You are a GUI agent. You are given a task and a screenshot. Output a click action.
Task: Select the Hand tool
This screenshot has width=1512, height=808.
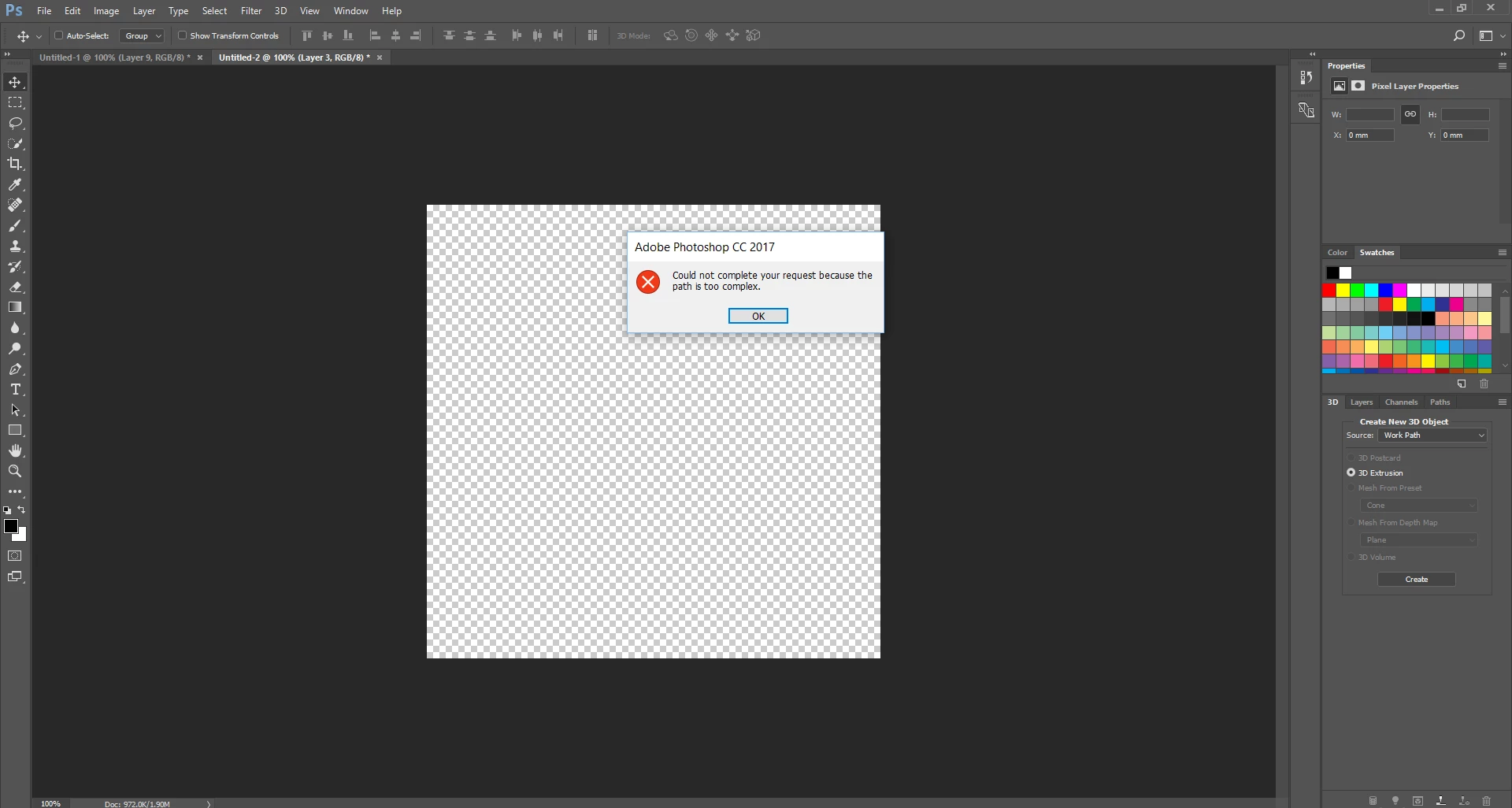(15, 450)
